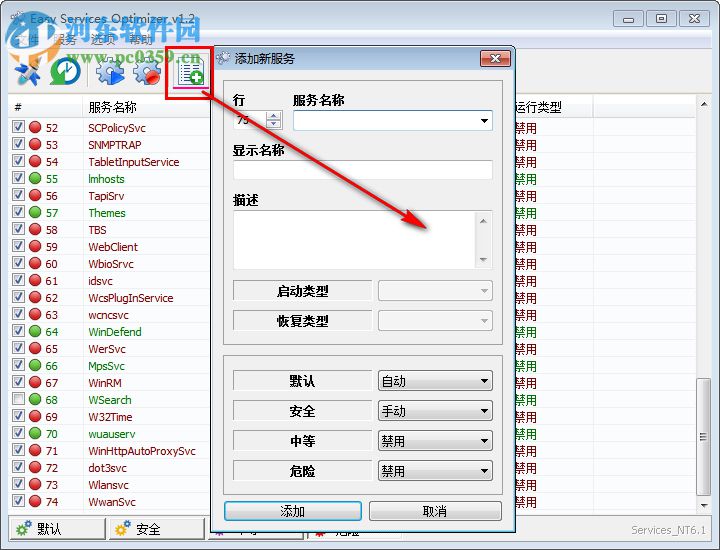Increase the 行 number spinner
The height and width of the screenshot is (550, 720).
274,116
